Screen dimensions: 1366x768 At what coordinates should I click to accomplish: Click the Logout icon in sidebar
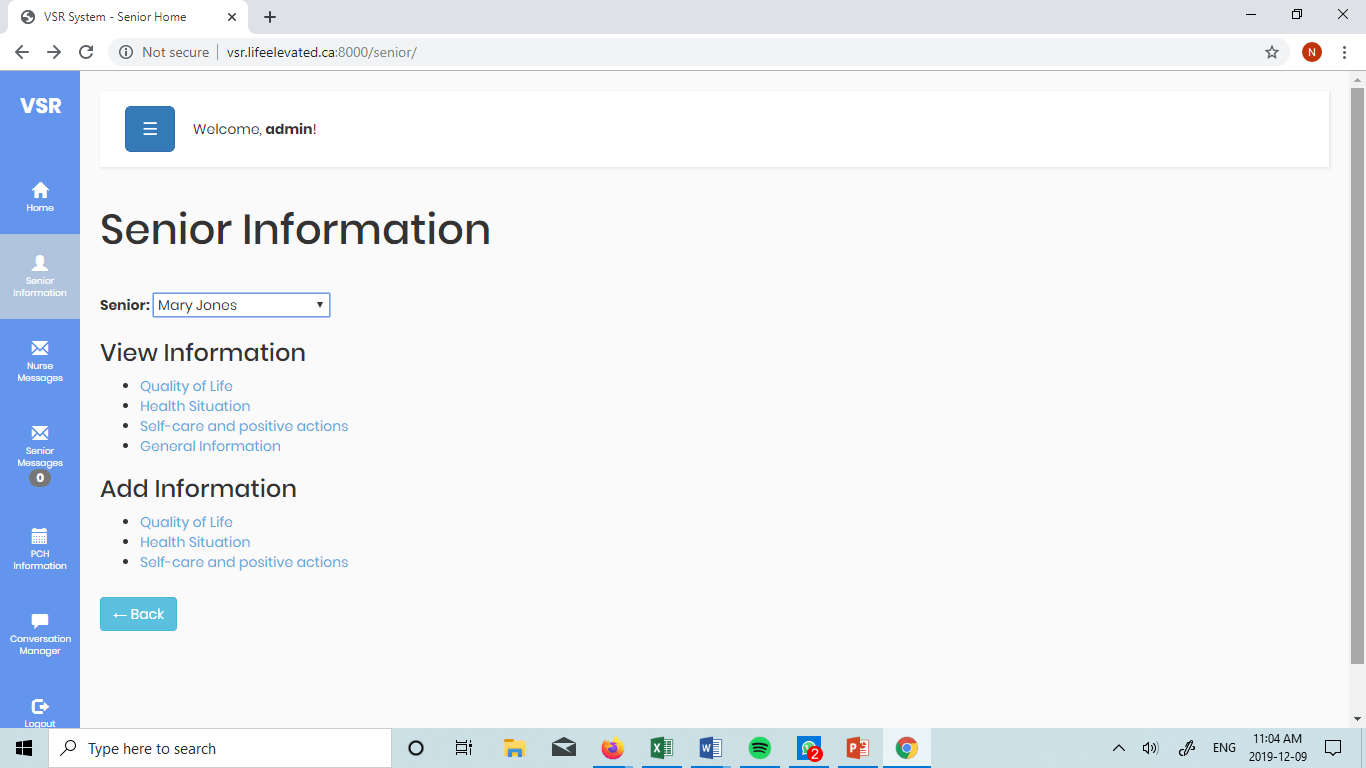[40, 706]
